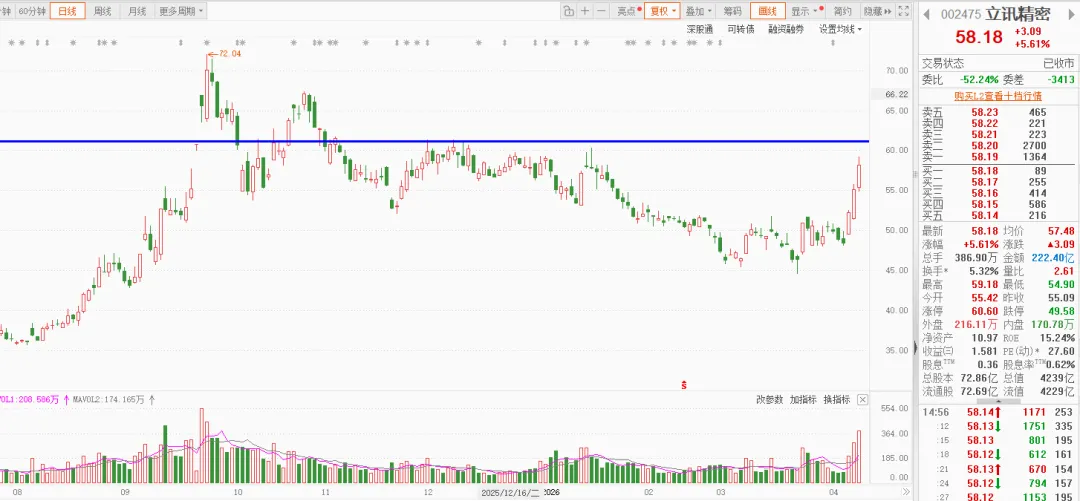This screenshot has width=1080, height=501.
Task: Toggle 亮点 highlights button
Action: point(629,11)
